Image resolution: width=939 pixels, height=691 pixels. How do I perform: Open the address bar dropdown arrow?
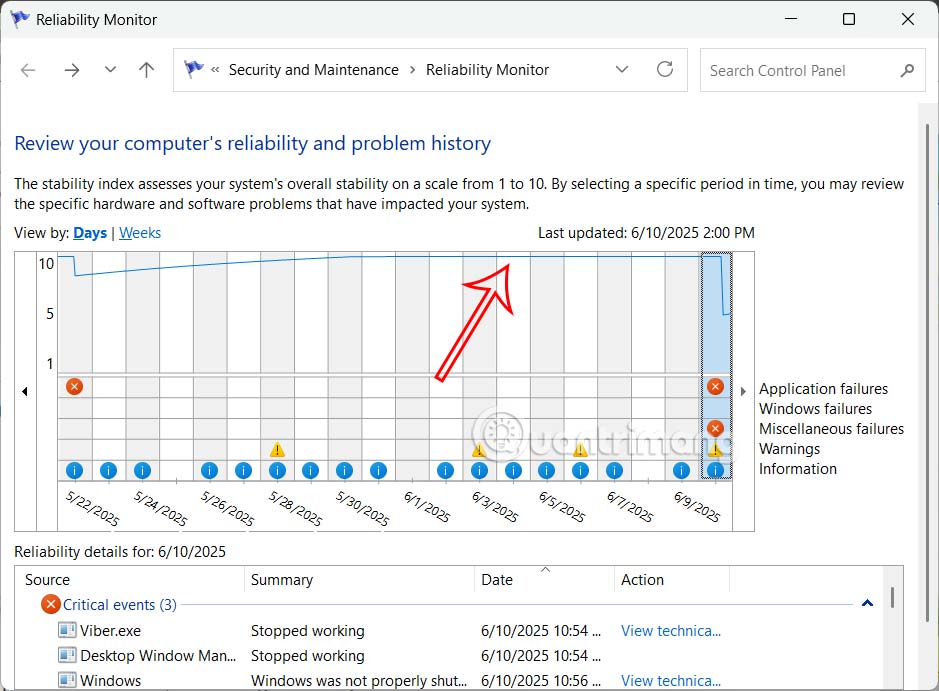tap(622, 70)
